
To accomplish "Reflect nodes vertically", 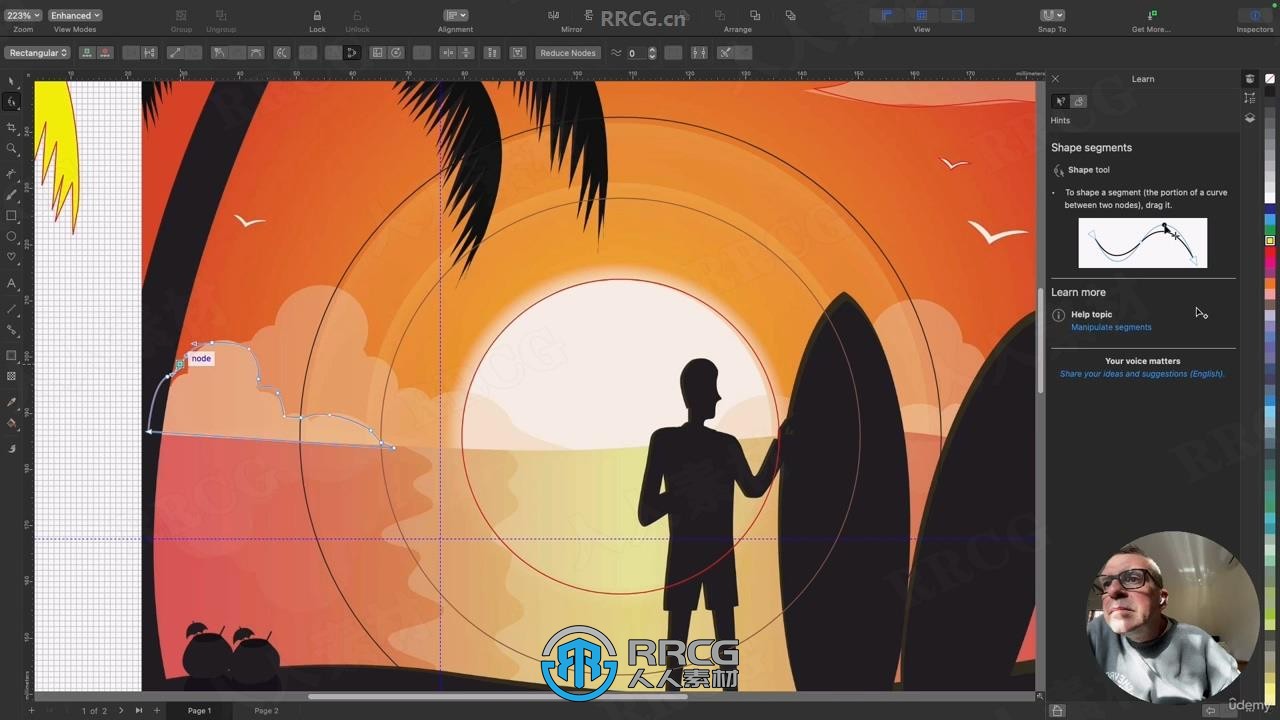I will click(x=466, y=53).
